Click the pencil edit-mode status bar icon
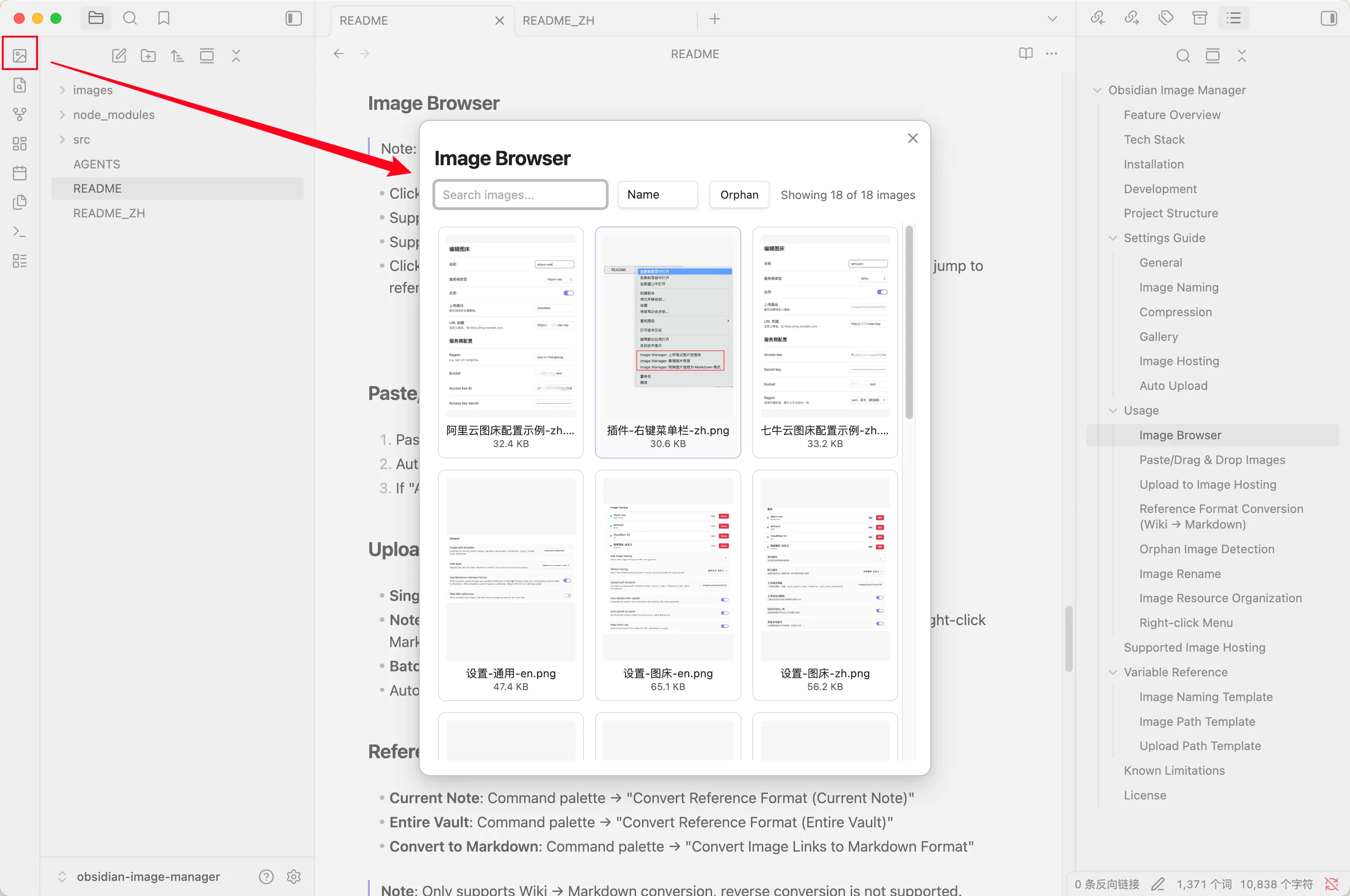Viewport: 1350px width, 896px height. [x=1158, y=884]
